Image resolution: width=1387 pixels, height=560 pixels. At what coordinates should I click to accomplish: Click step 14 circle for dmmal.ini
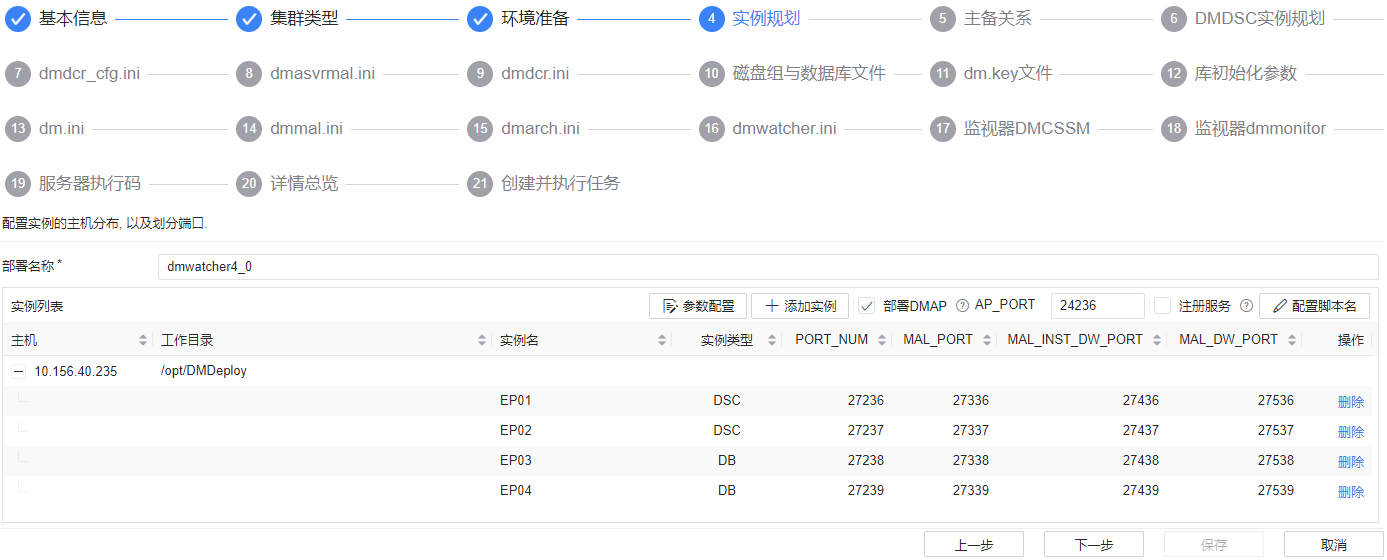248,129
